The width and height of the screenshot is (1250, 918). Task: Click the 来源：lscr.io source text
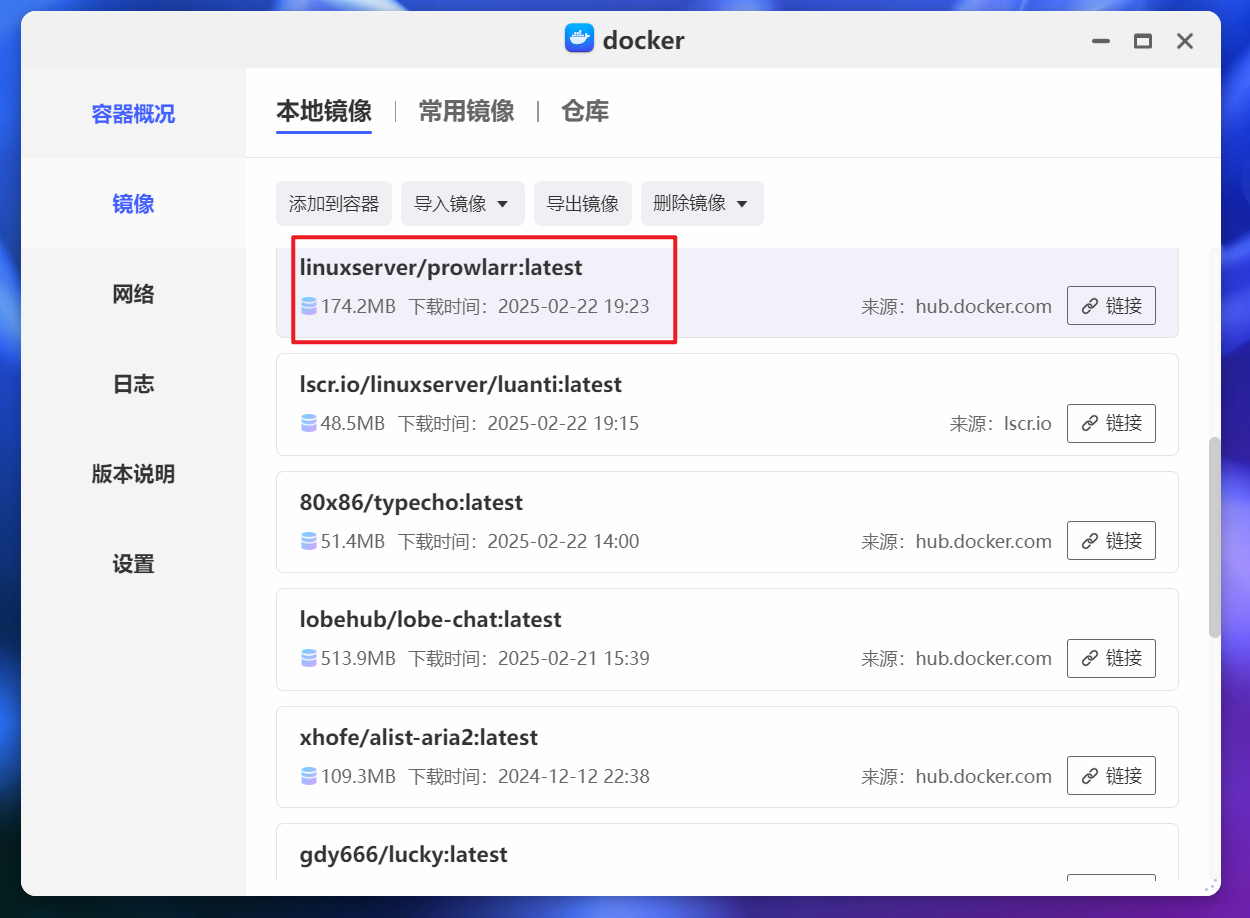tap(1001, 424)
